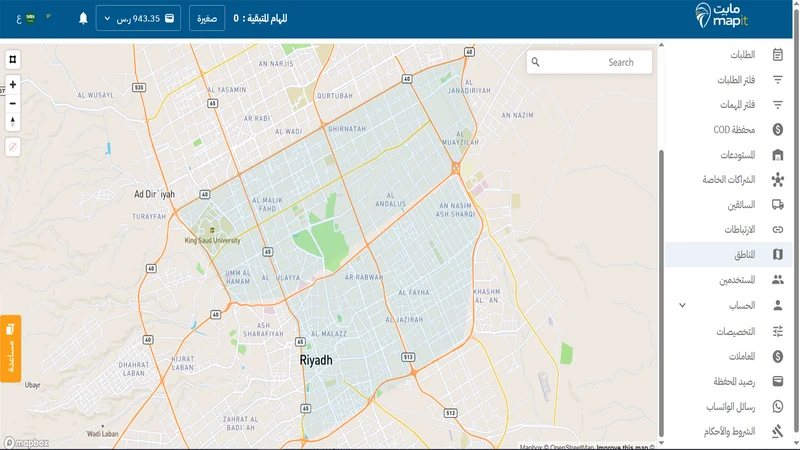Click the transactions dollar icon

(778, 356)
